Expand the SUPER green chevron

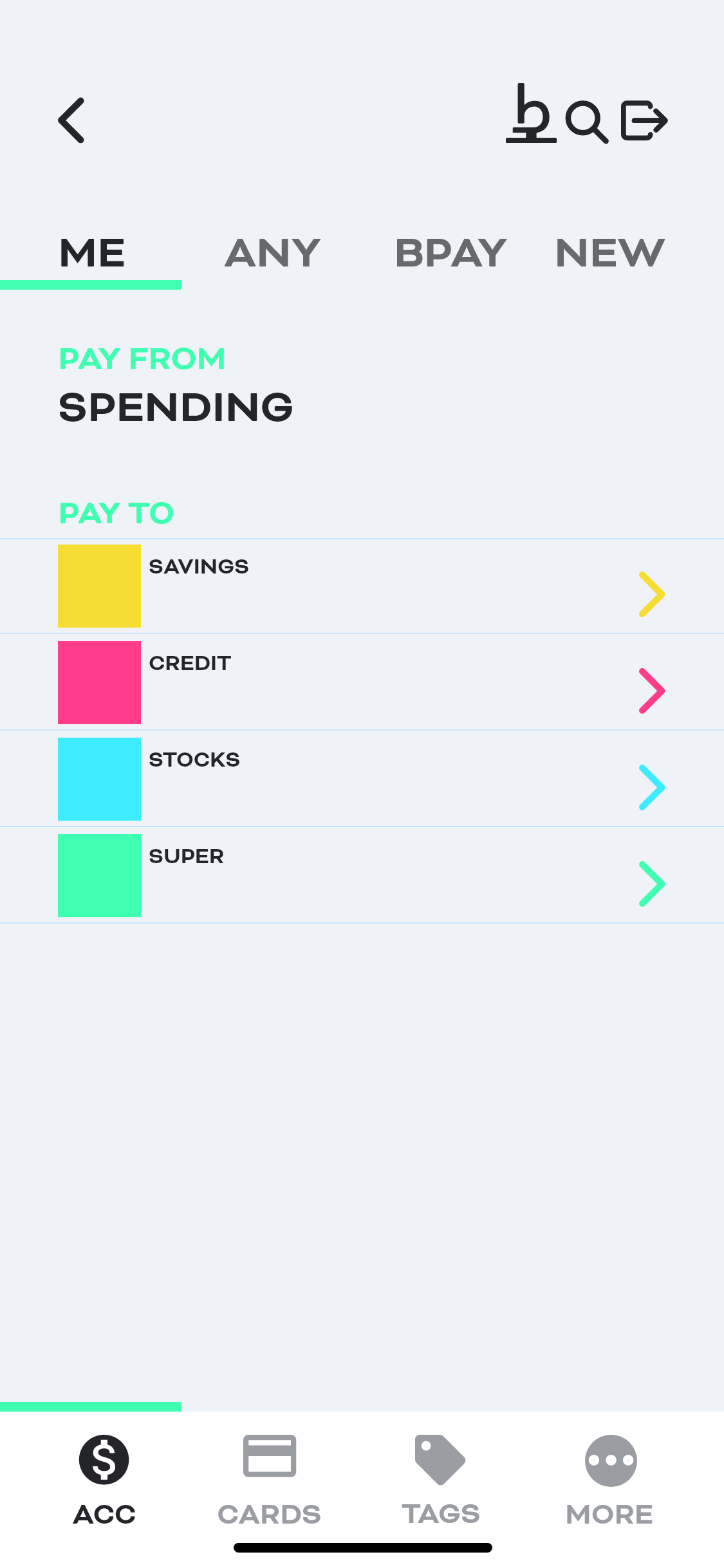[652, 884]
